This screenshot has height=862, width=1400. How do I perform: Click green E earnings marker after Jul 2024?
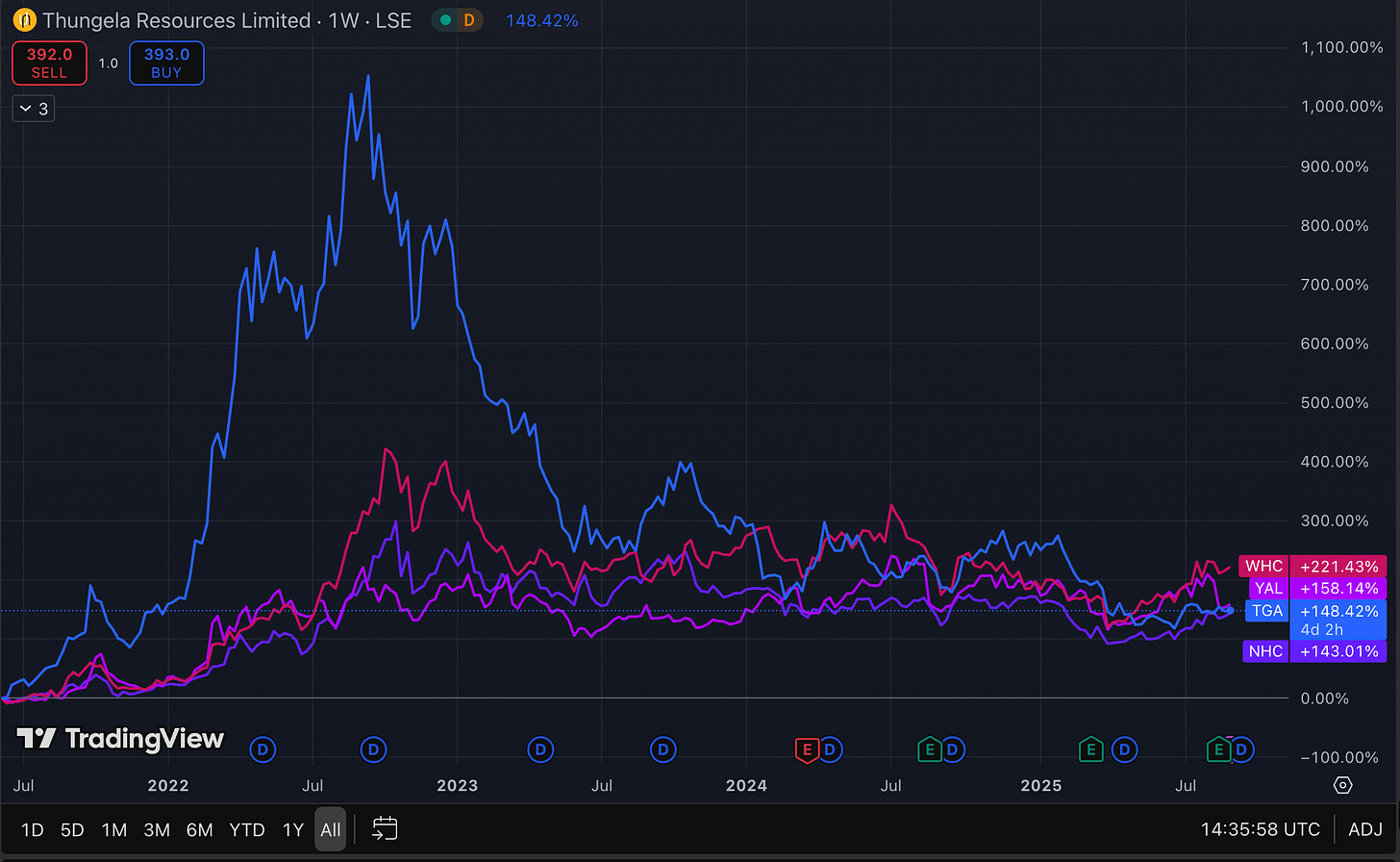(x=929, y=749)
